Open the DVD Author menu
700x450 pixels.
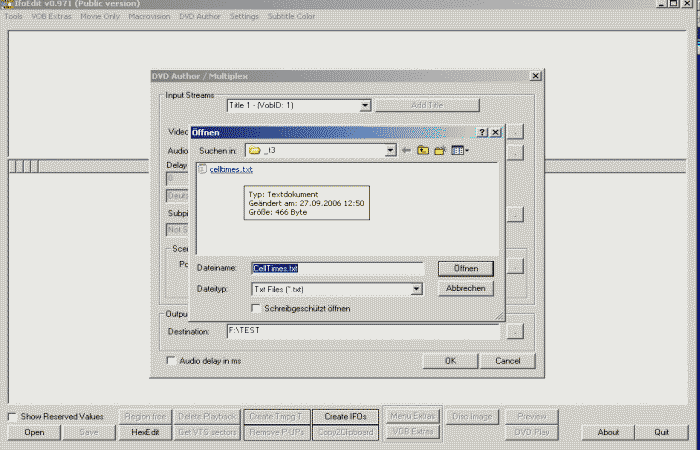[x=200, y=17]
